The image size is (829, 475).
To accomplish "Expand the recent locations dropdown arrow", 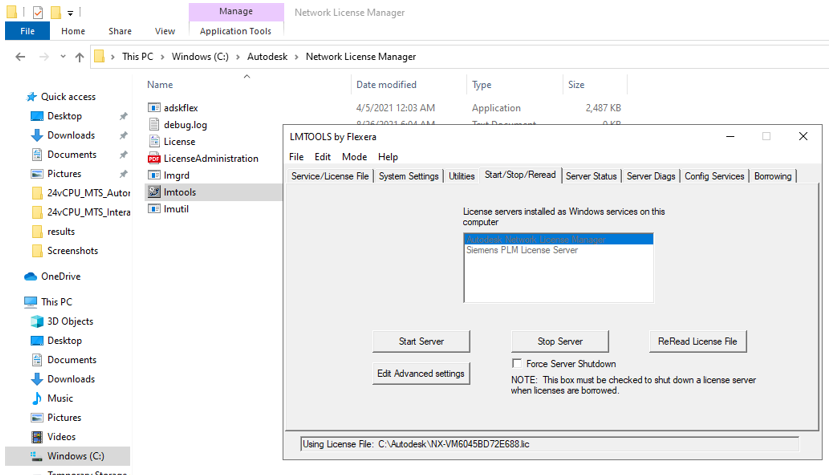I will click(62, 57).
